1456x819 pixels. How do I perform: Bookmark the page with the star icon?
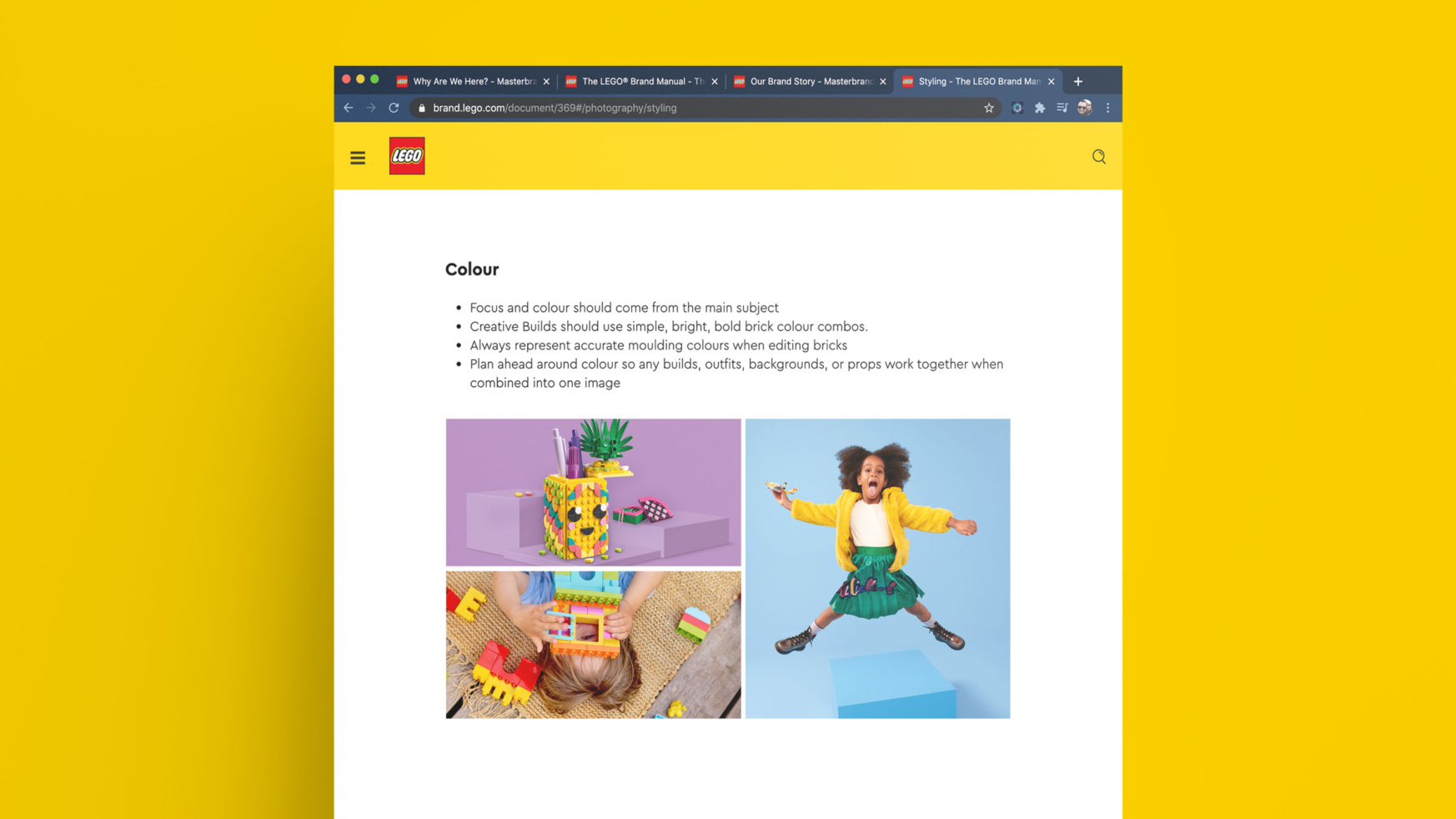(988, 108)
